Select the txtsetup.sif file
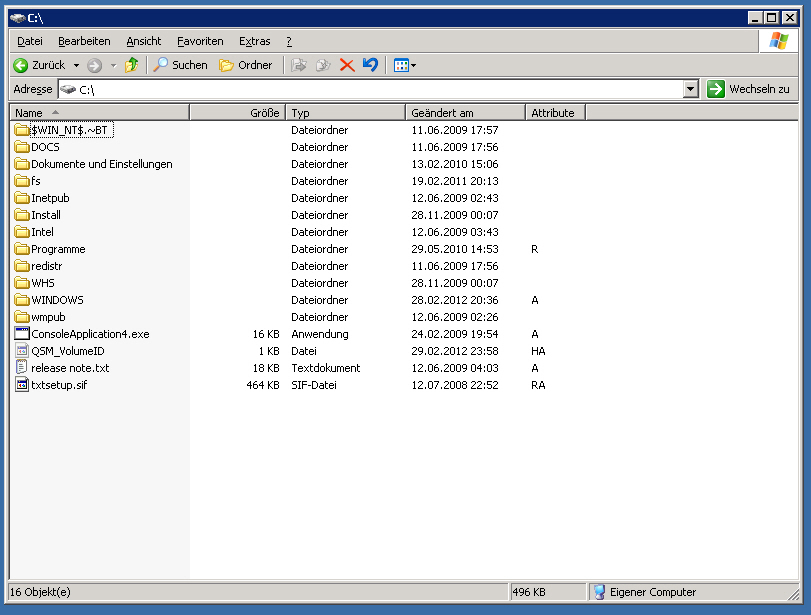The image size is (811, 615). (58, 385)
